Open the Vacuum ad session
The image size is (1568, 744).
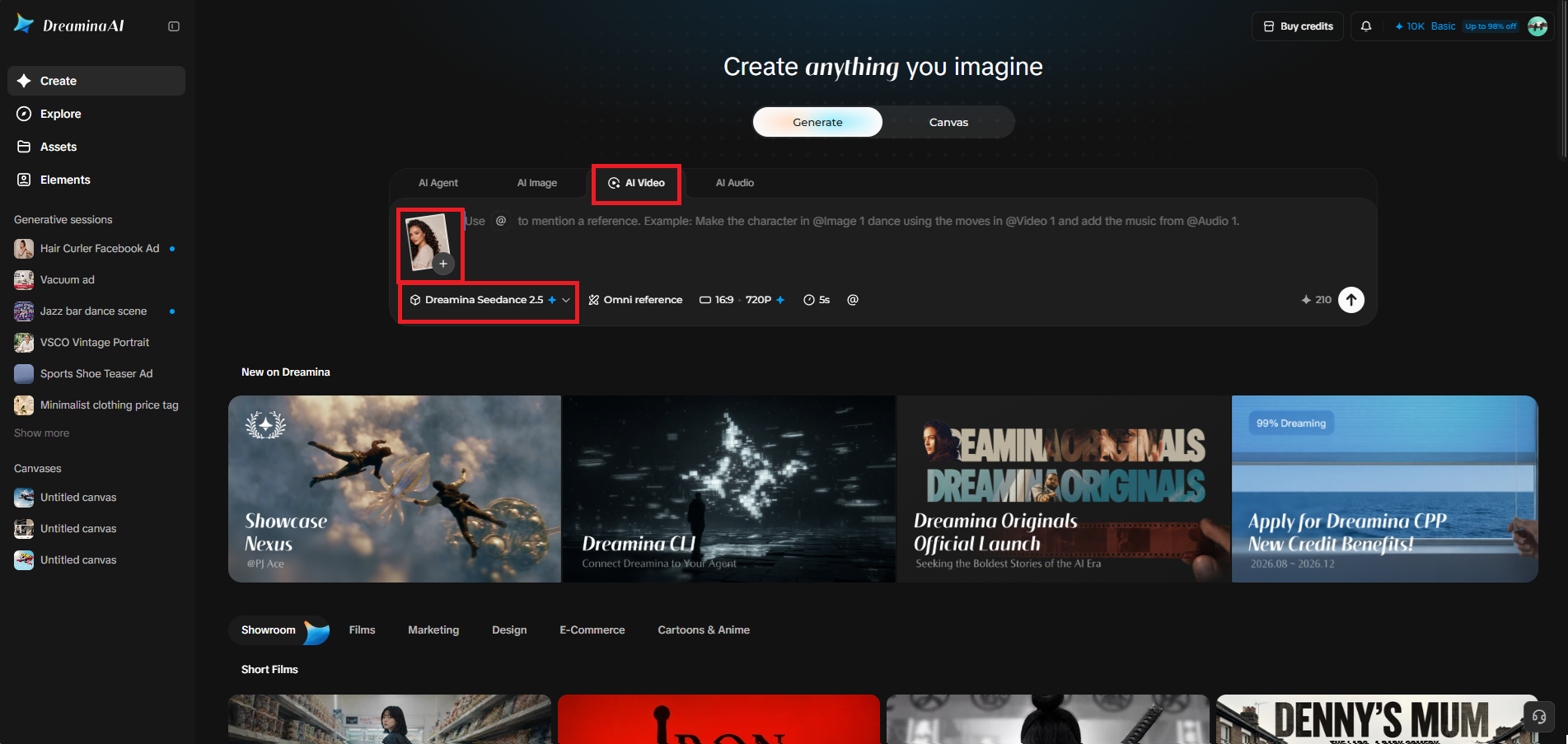[x=96, y=280]
